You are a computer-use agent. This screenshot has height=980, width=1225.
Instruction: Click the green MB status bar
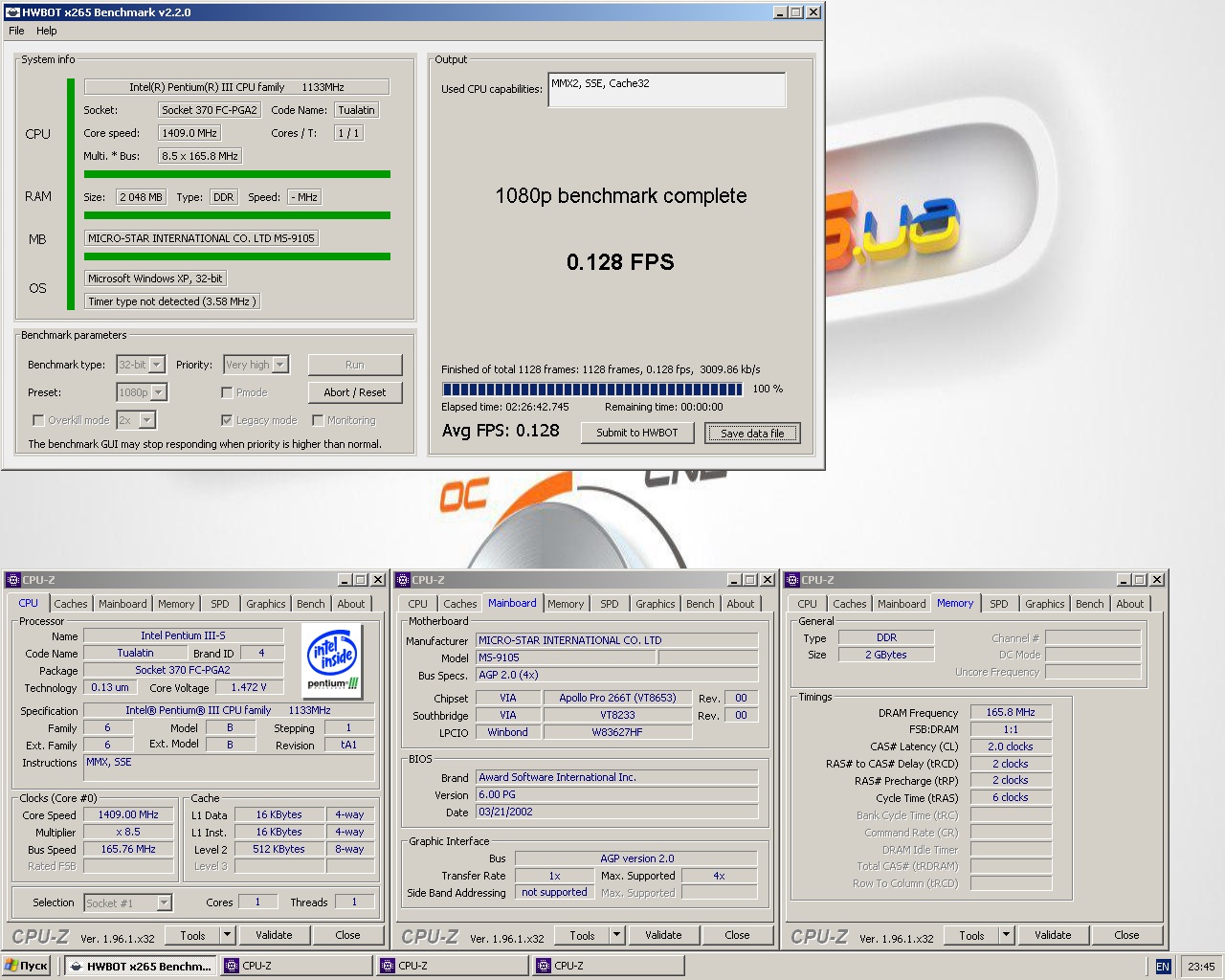(237, 256)
